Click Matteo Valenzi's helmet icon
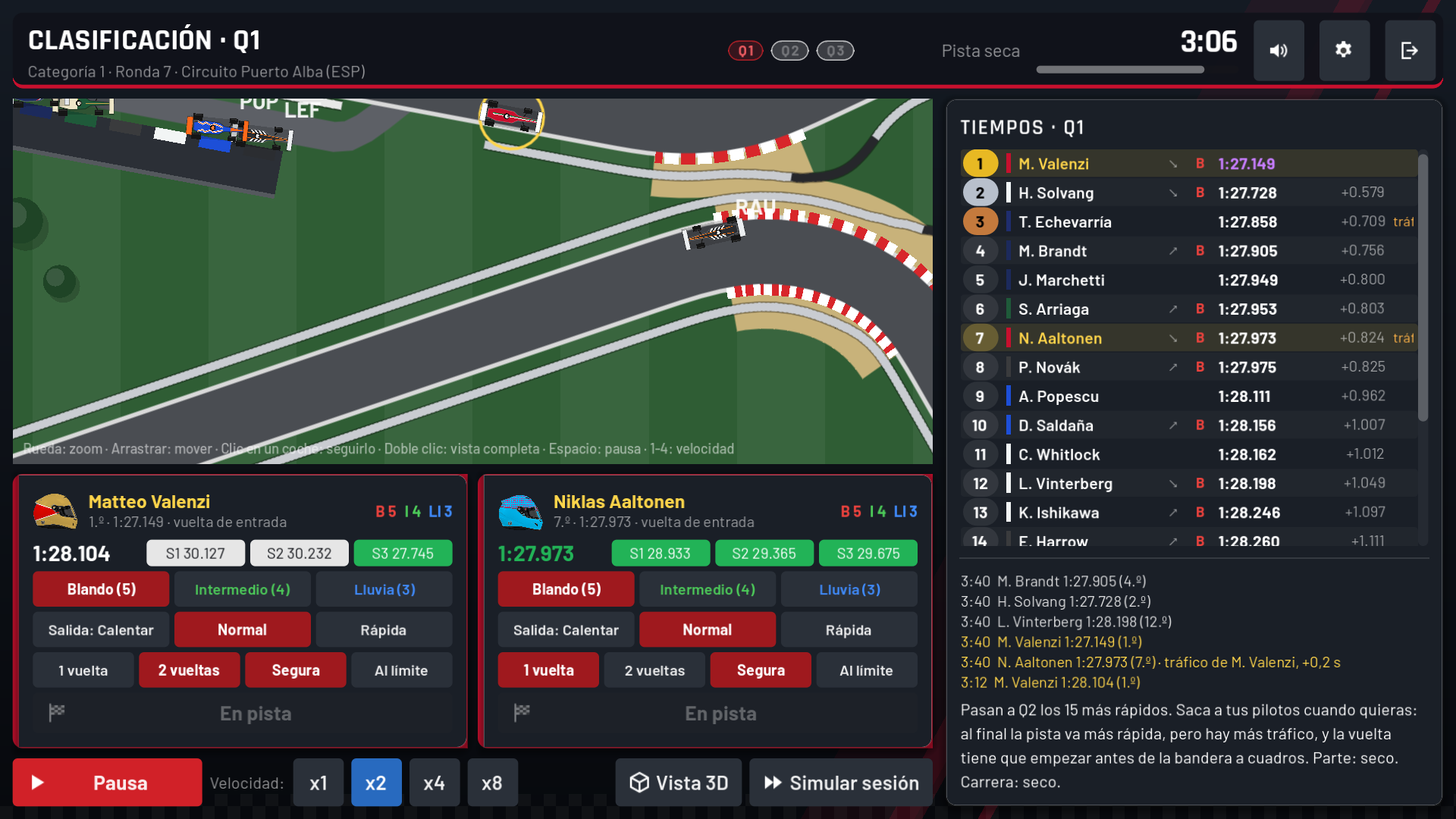The image size is (1456, 819). tap(55, 511)
